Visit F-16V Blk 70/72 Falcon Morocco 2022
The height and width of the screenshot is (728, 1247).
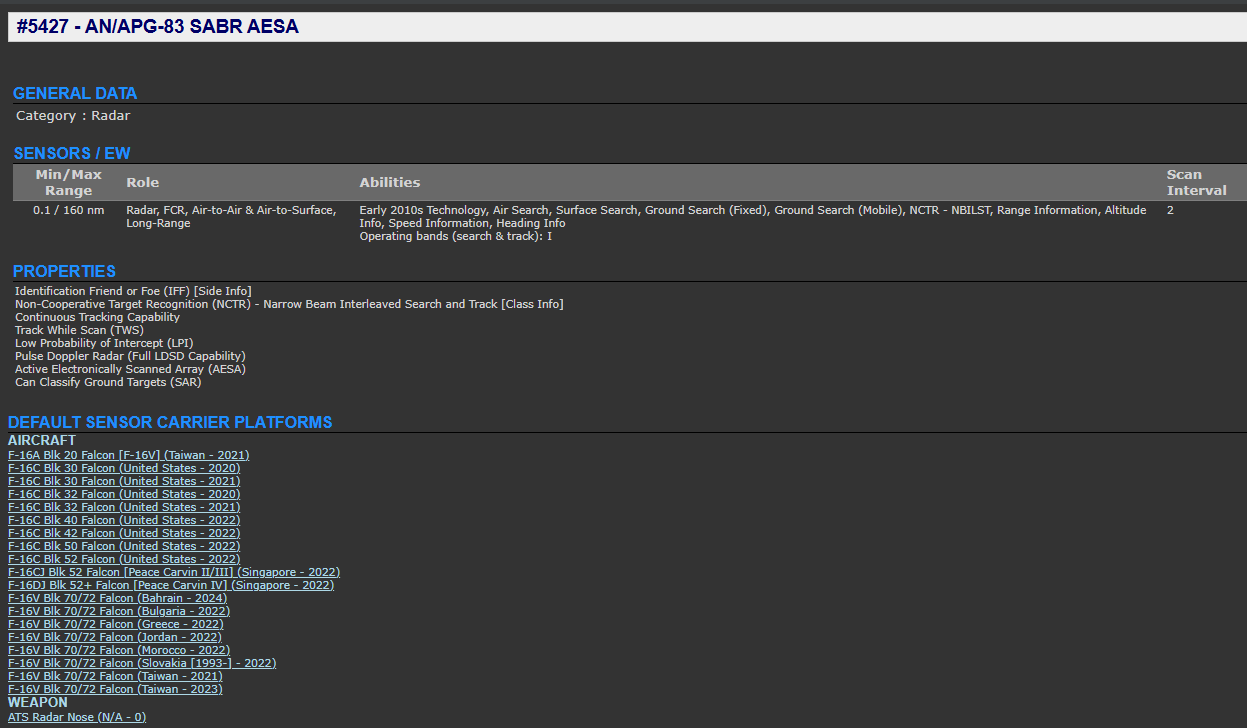[119, 650]
